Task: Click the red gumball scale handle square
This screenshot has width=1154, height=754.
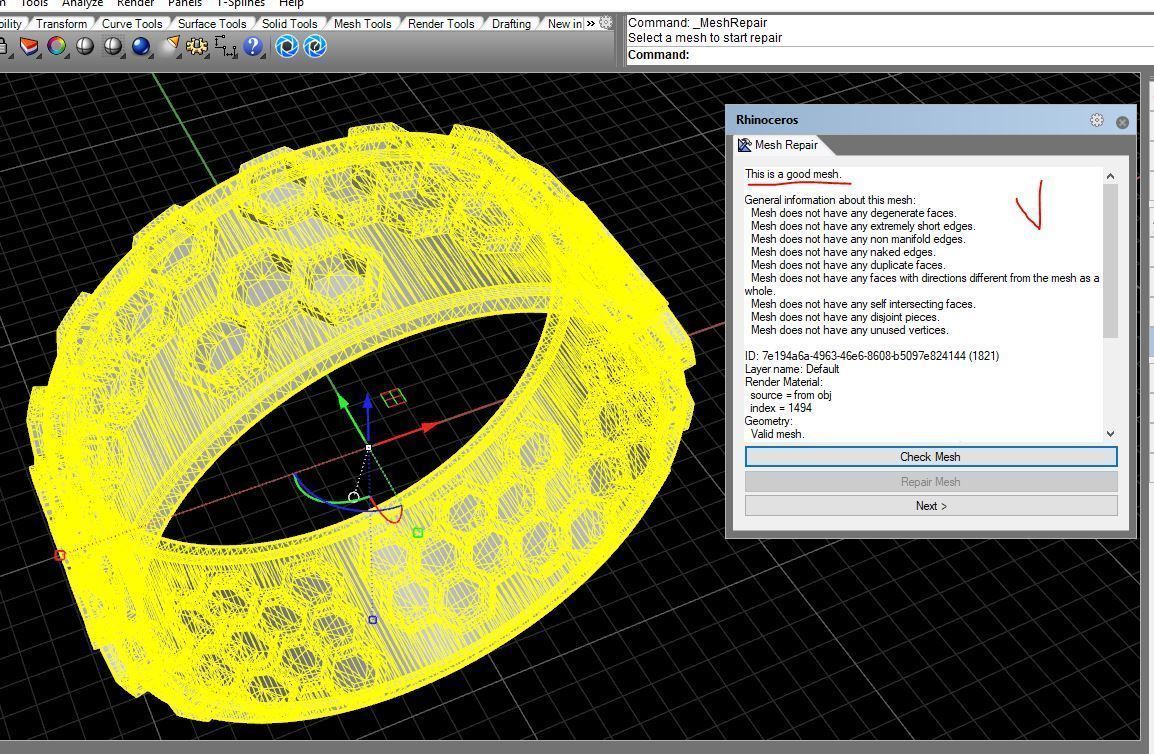Action: coord(60,555)
